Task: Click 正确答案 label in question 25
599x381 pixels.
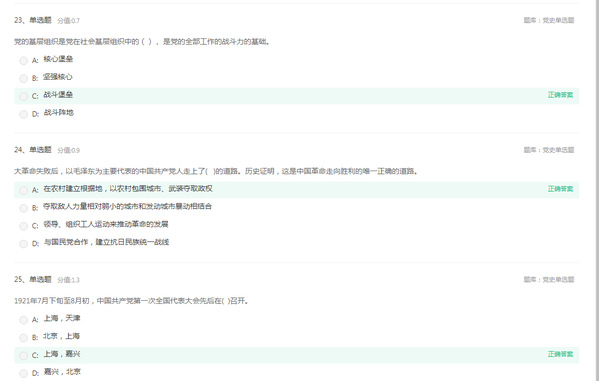Action: pos(560,354)
